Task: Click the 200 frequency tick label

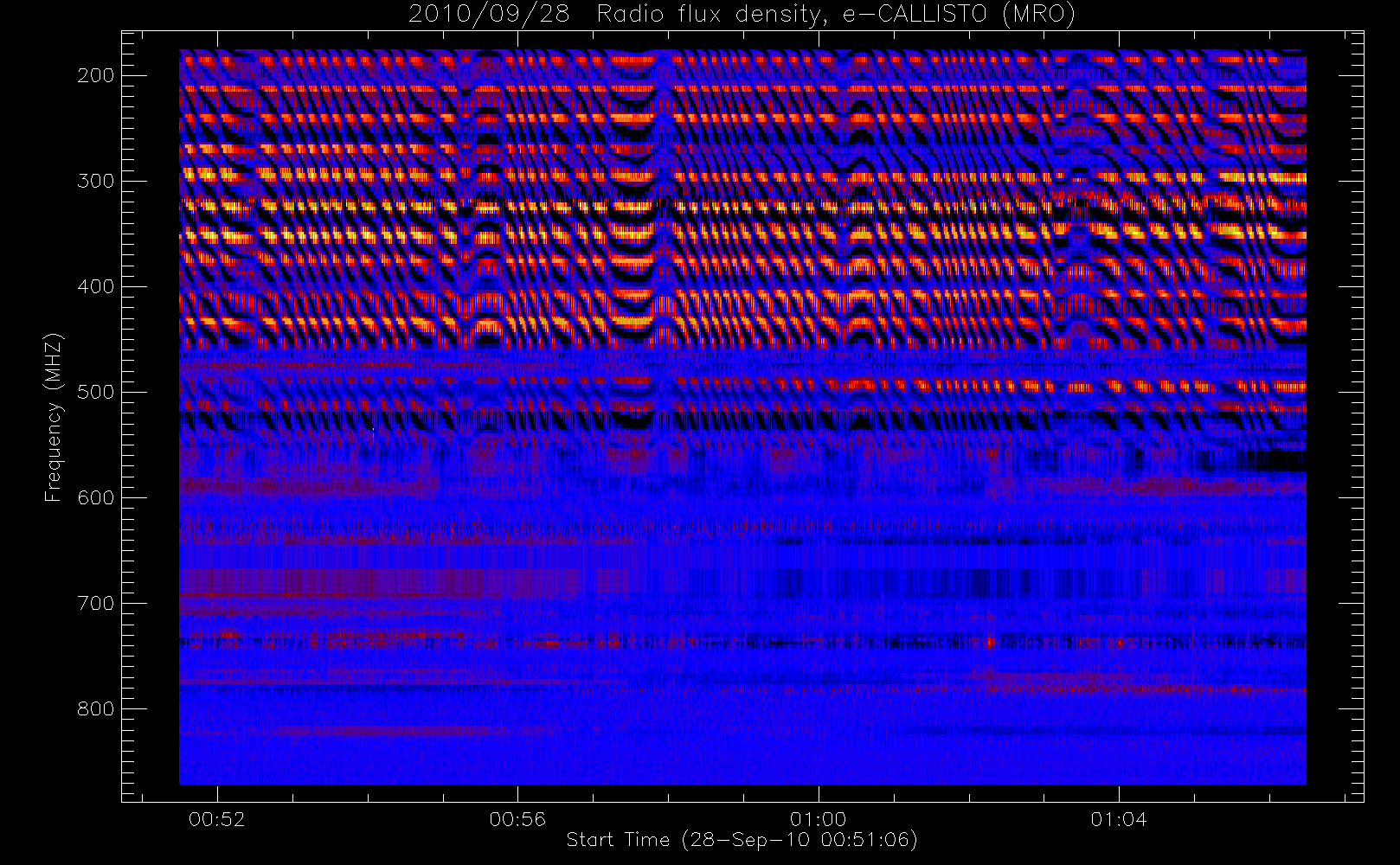Action: 96,75
